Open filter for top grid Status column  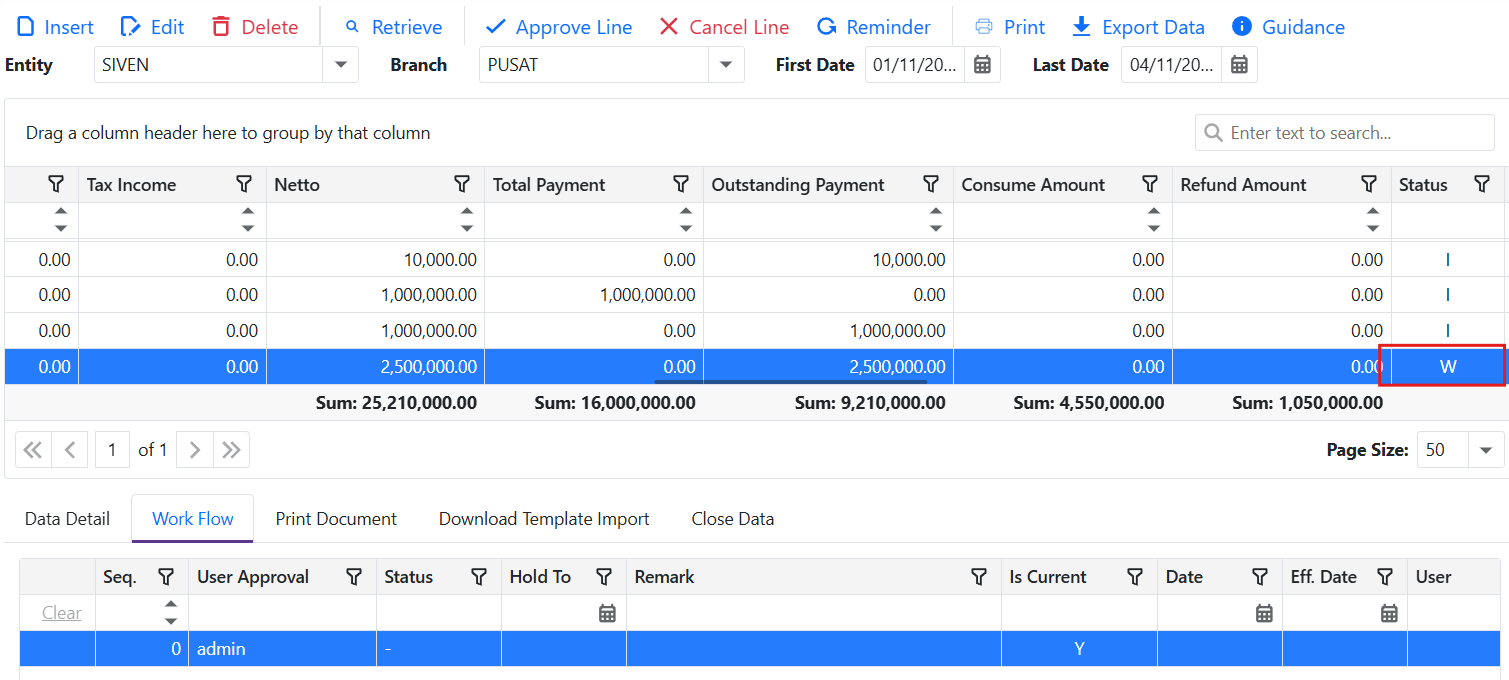tap(1482, 184)
